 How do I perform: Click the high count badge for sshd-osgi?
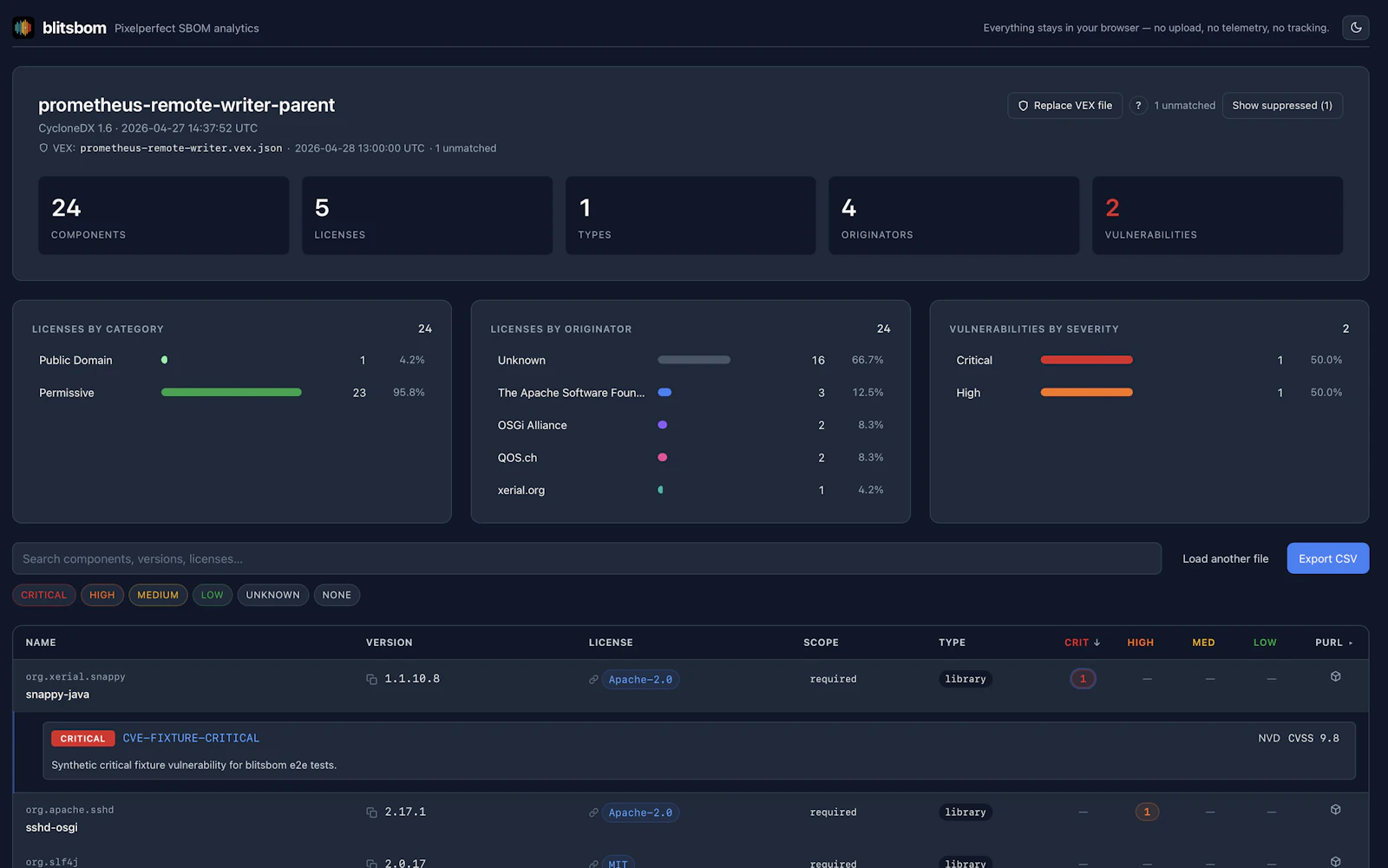[1147, 812]
